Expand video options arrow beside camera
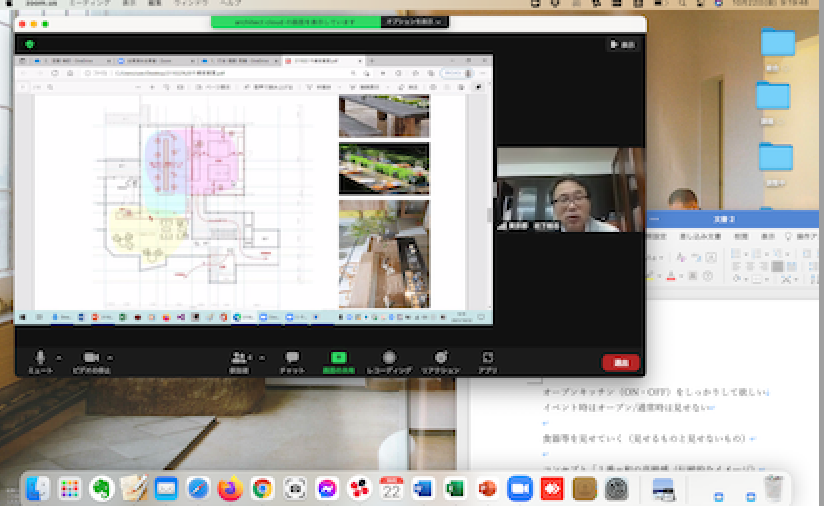Viewport: 824px width, 506px height. pos(110,356)
